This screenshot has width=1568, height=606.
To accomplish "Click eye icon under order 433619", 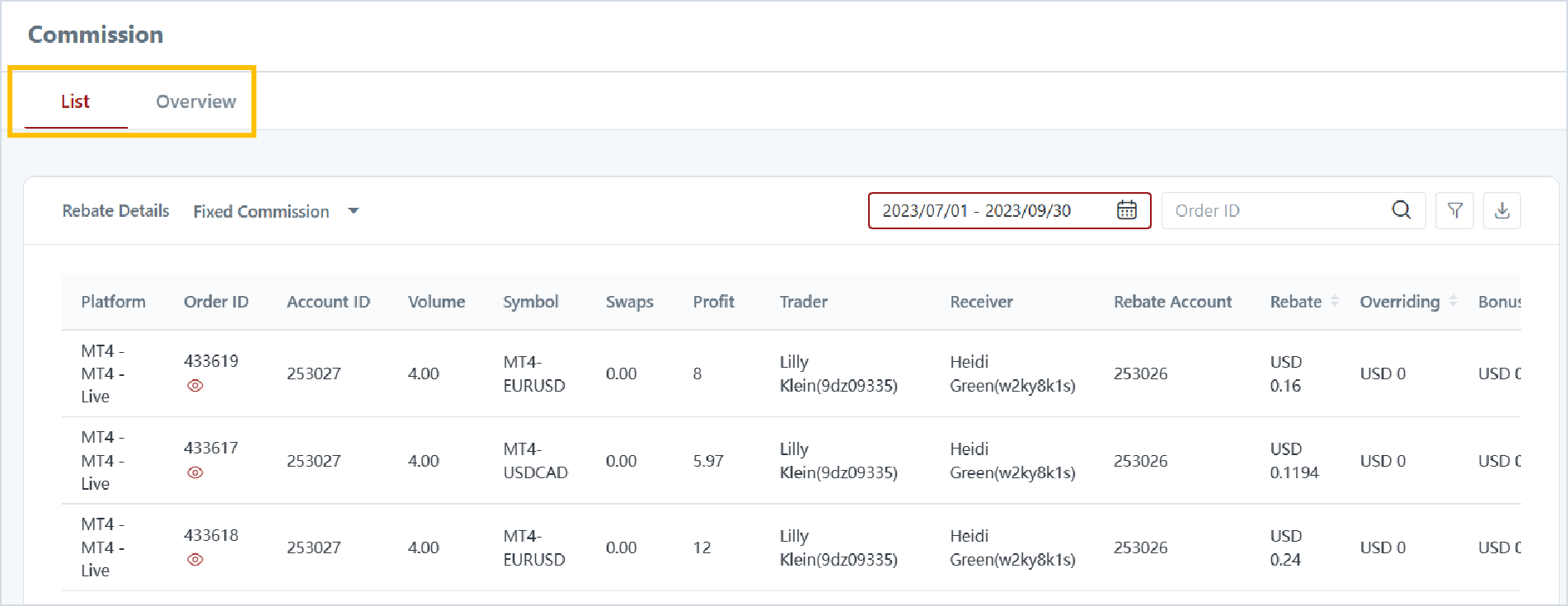I will [195, 386].
